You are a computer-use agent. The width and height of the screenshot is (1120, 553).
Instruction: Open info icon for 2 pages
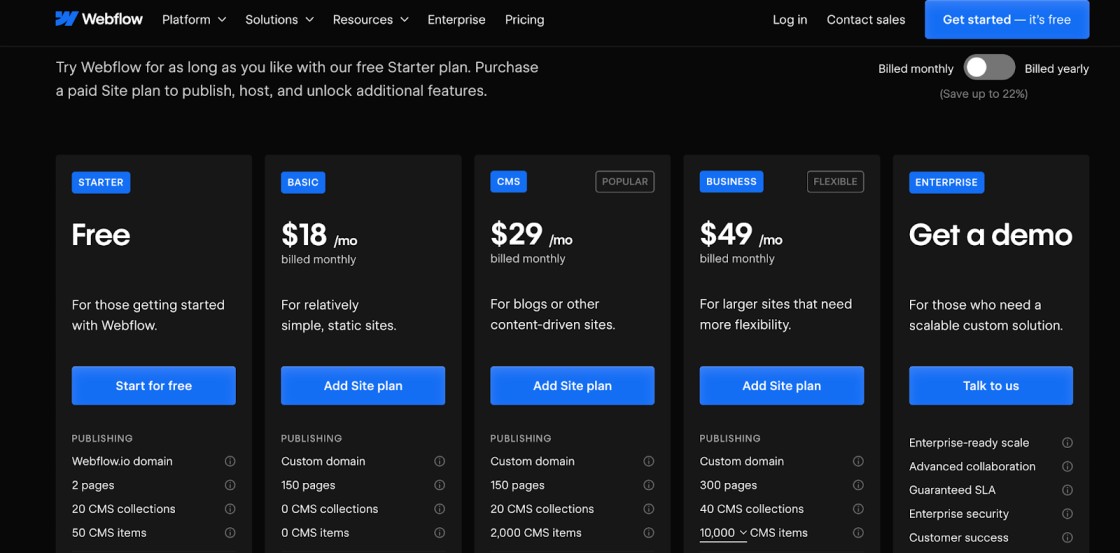click(230, 485)
